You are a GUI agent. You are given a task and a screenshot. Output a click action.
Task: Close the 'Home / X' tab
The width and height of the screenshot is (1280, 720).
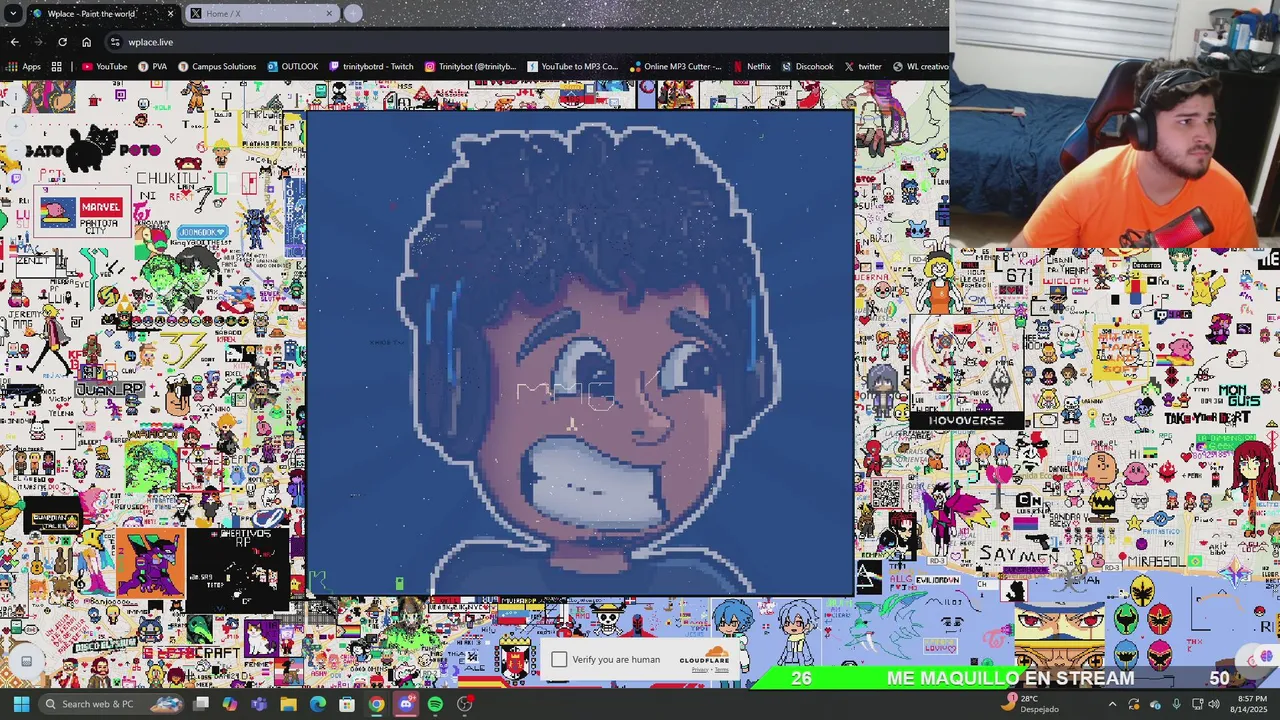(x=329, y=13)
